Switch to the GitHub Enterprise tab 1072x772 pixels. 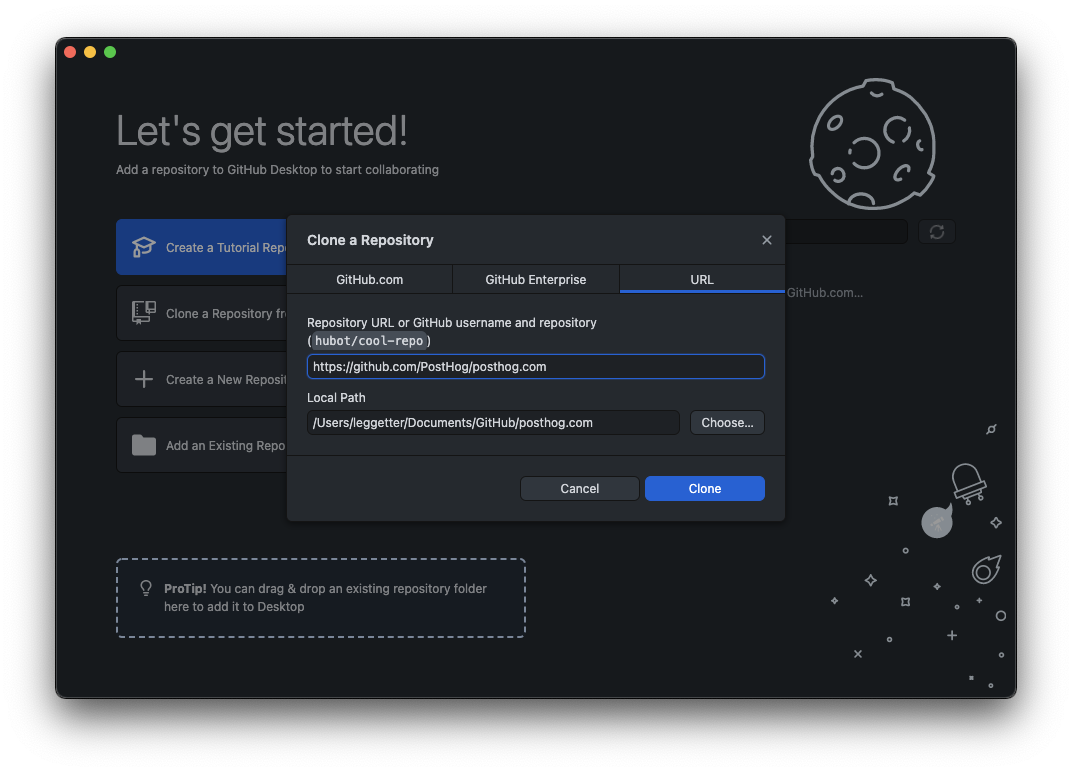[535, 280]
